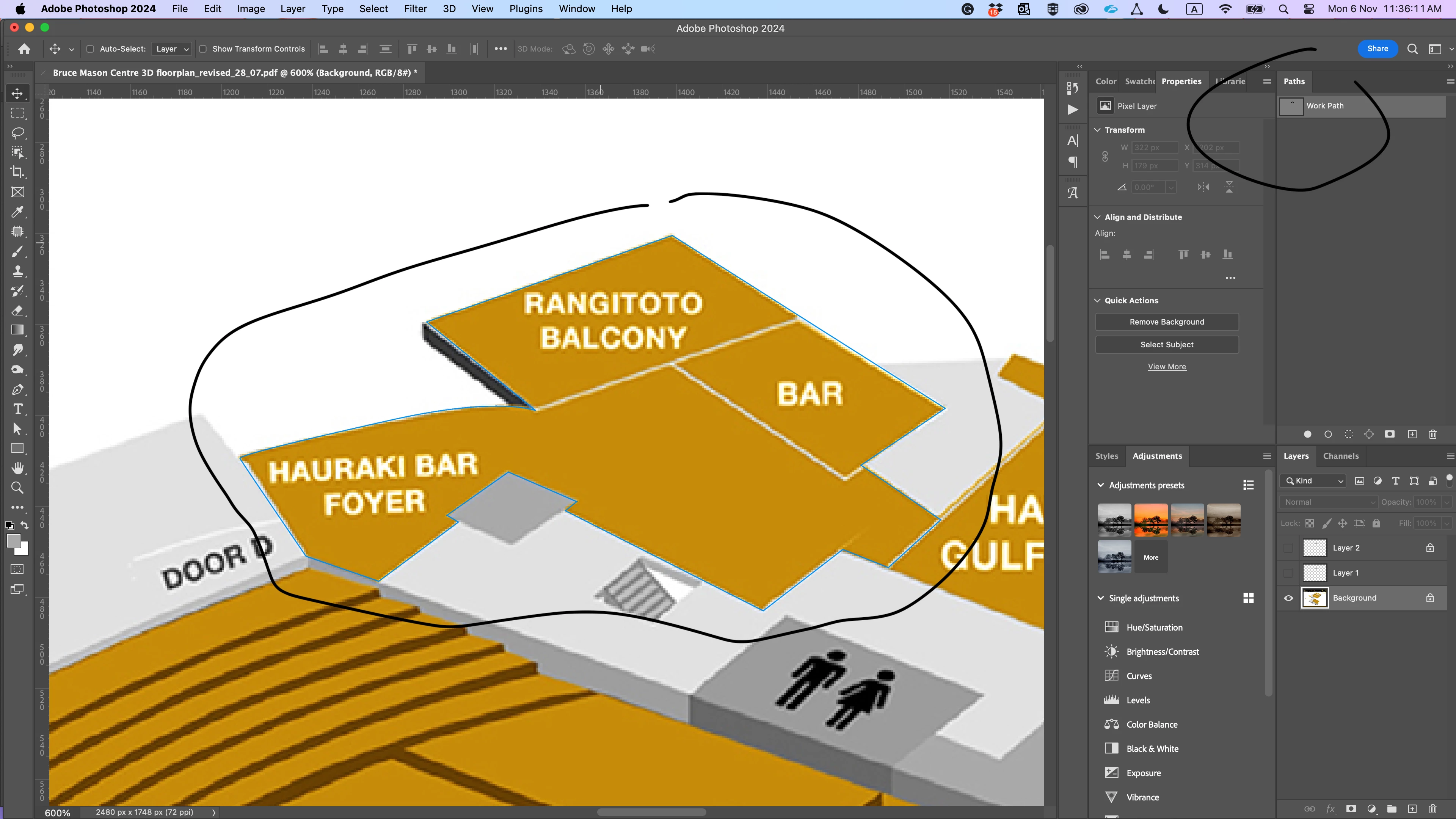Open the Auto-Select Layer dropdown
The width and height of the screenshot is (1456, 819).
click(173, 49)
